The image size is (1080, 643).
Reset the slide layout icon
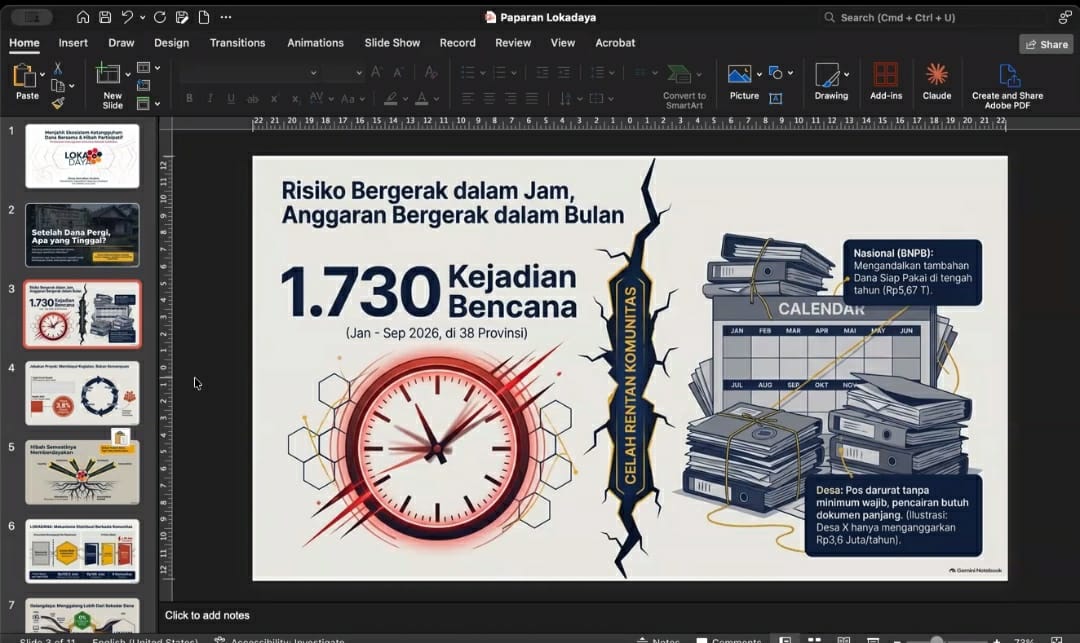pos(143,85)
